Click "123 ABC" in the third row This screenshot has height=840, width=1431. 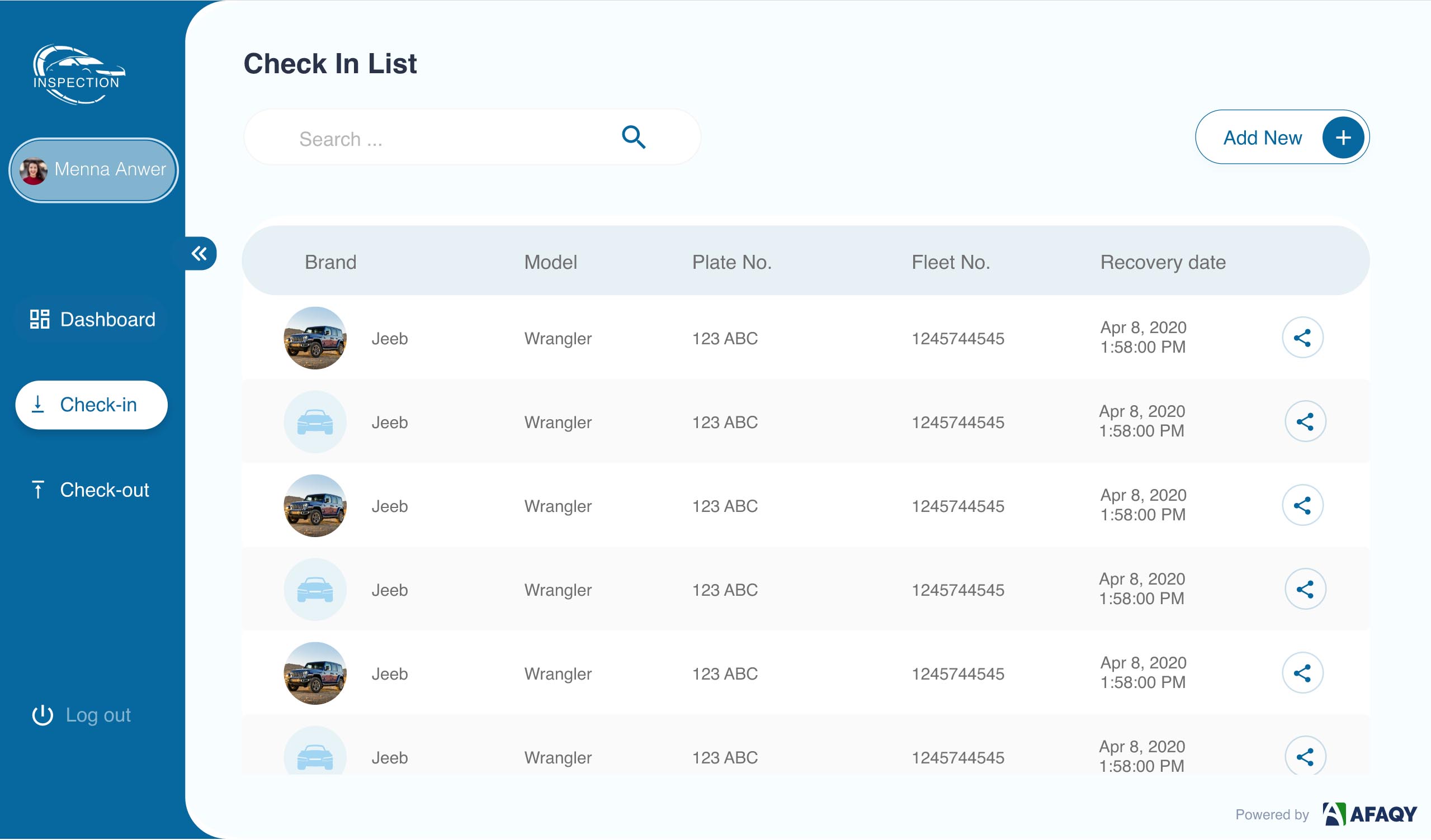[x=725, y=507]
